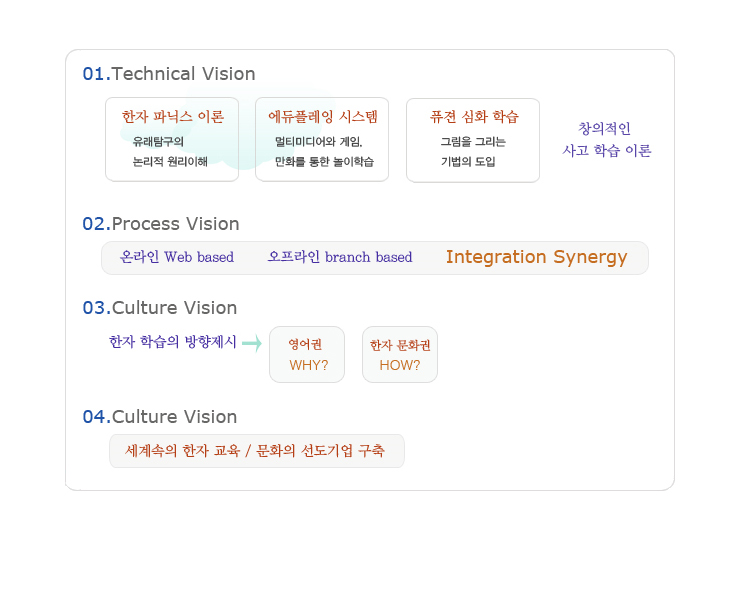Click the 한자 학습의 방향제시 text
740x600 pixels.
(173, 342)
